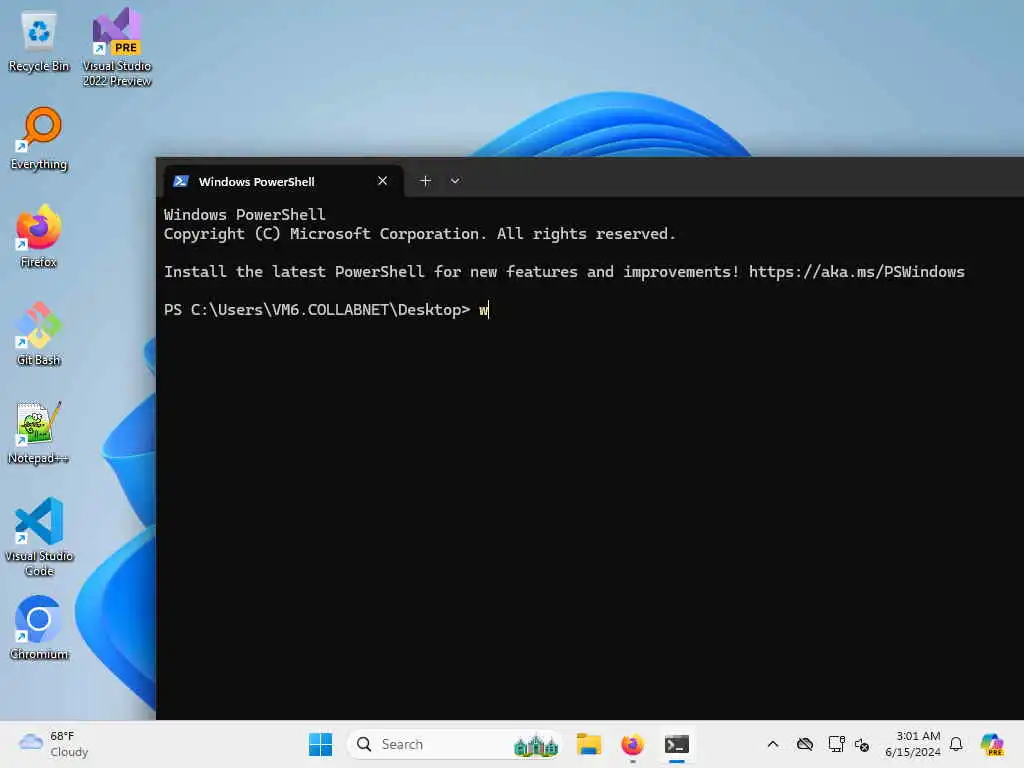Select the Git Bash desktop icon
Image resolution: width=1024 pixels, height=768 pixels.
39,334
